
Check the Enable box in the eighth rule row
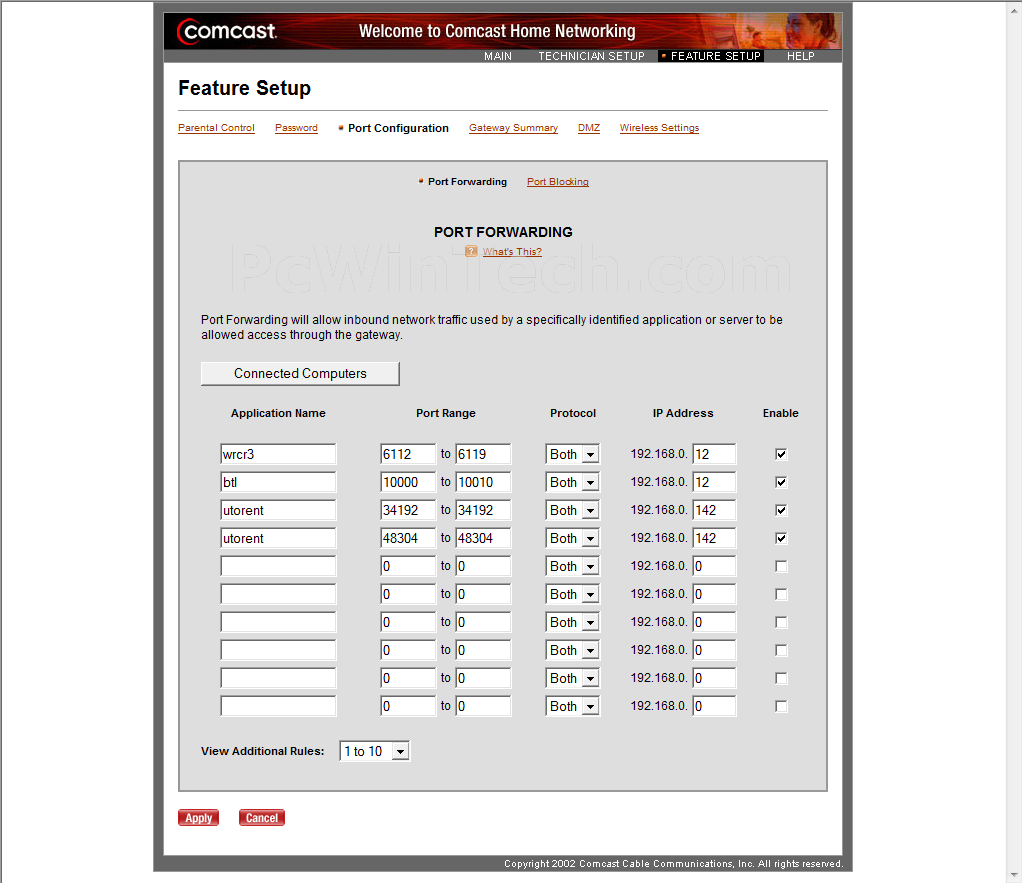[781, 650]
